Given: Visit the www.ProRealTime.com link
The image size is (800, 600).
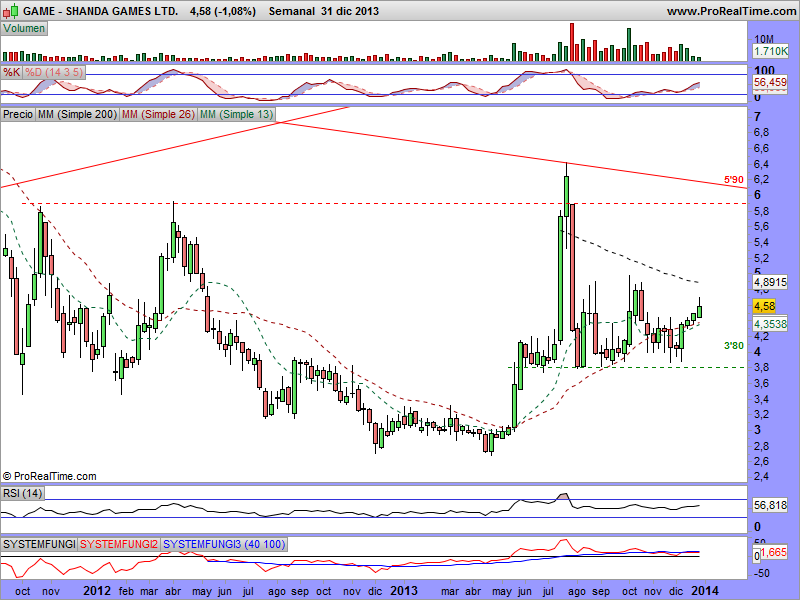Looking at the screenshot, I should [x=730, y=12].
